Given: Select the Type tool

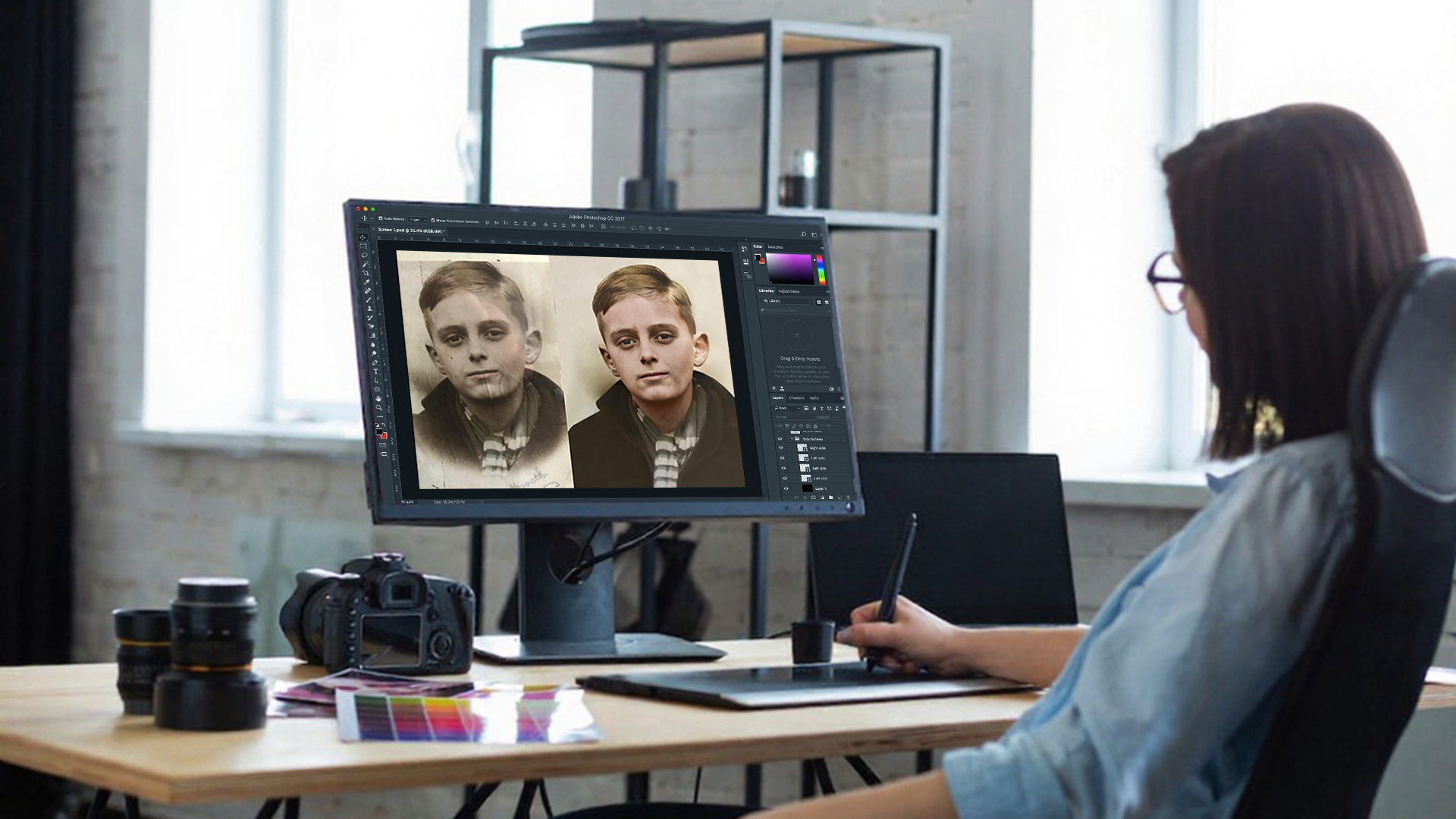Looking at the screenshot, I should click(376, 372).
